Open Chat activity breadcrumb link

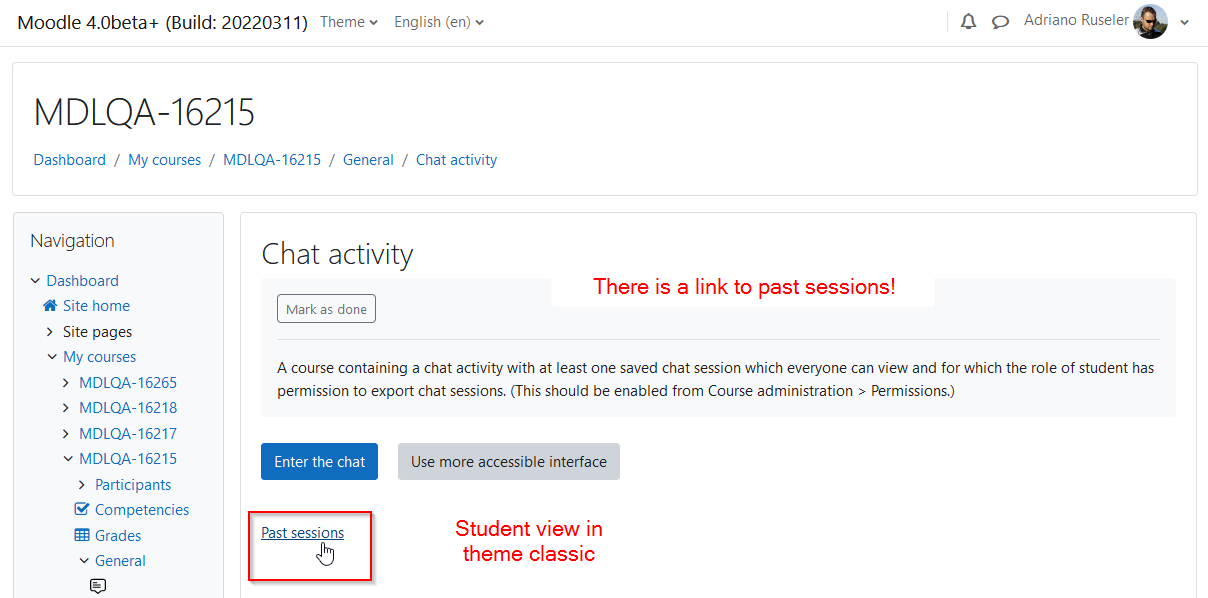456,160
